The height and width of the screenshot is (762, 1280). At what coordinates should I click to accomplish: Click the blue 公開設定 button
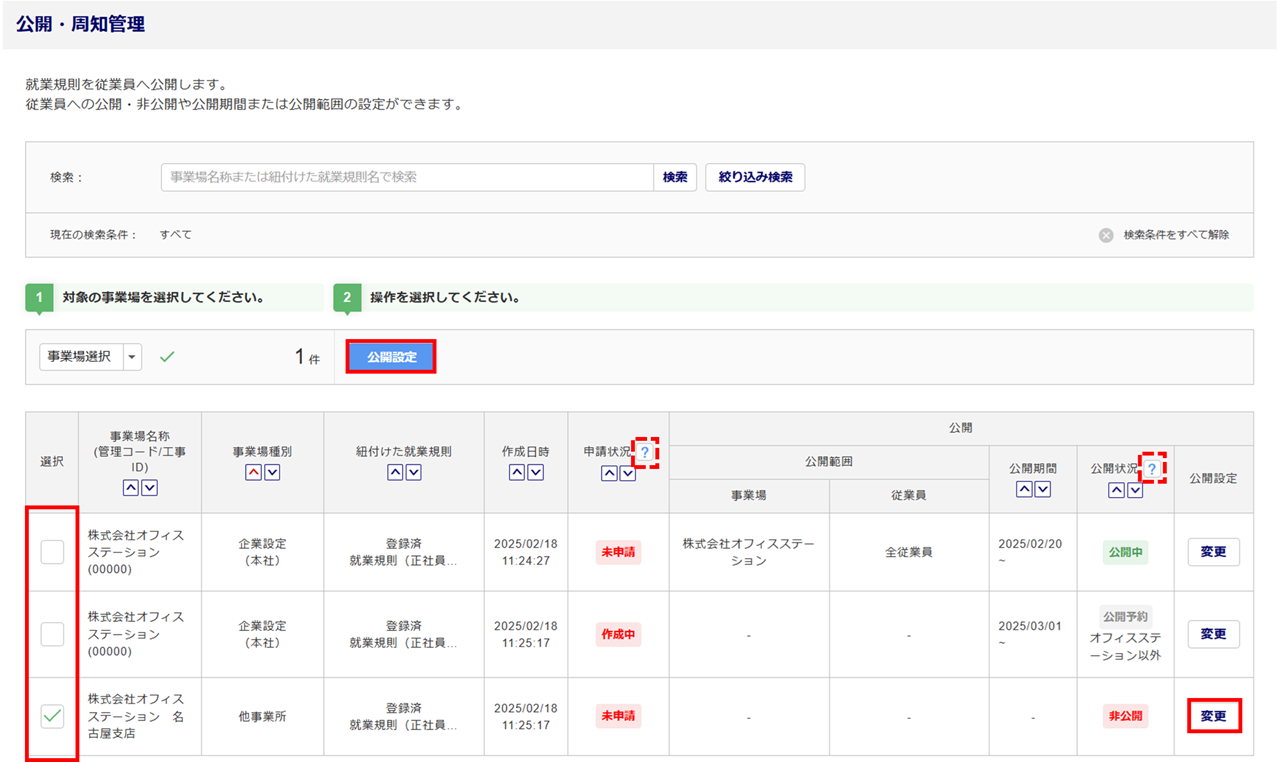391,357
